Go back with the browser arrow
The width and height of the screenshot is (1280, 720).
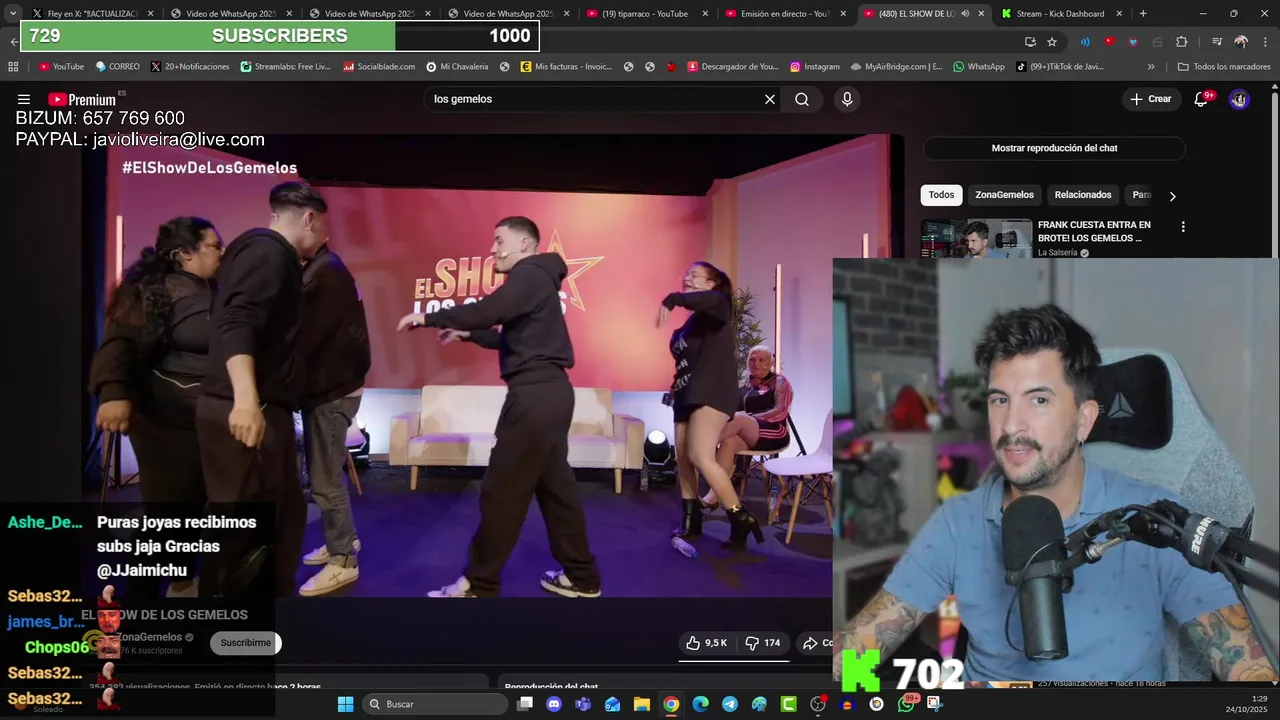coord(13,41)
